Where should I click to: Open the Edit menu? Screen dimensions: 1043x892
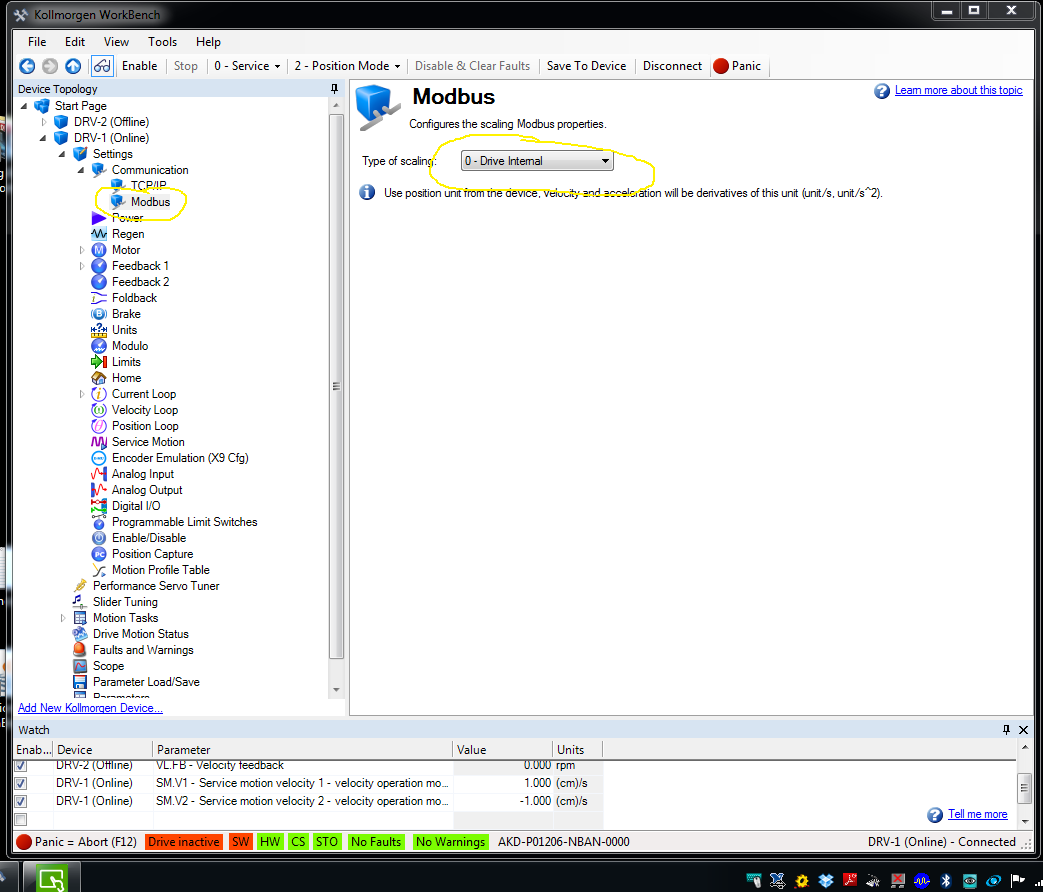point(74,42)
